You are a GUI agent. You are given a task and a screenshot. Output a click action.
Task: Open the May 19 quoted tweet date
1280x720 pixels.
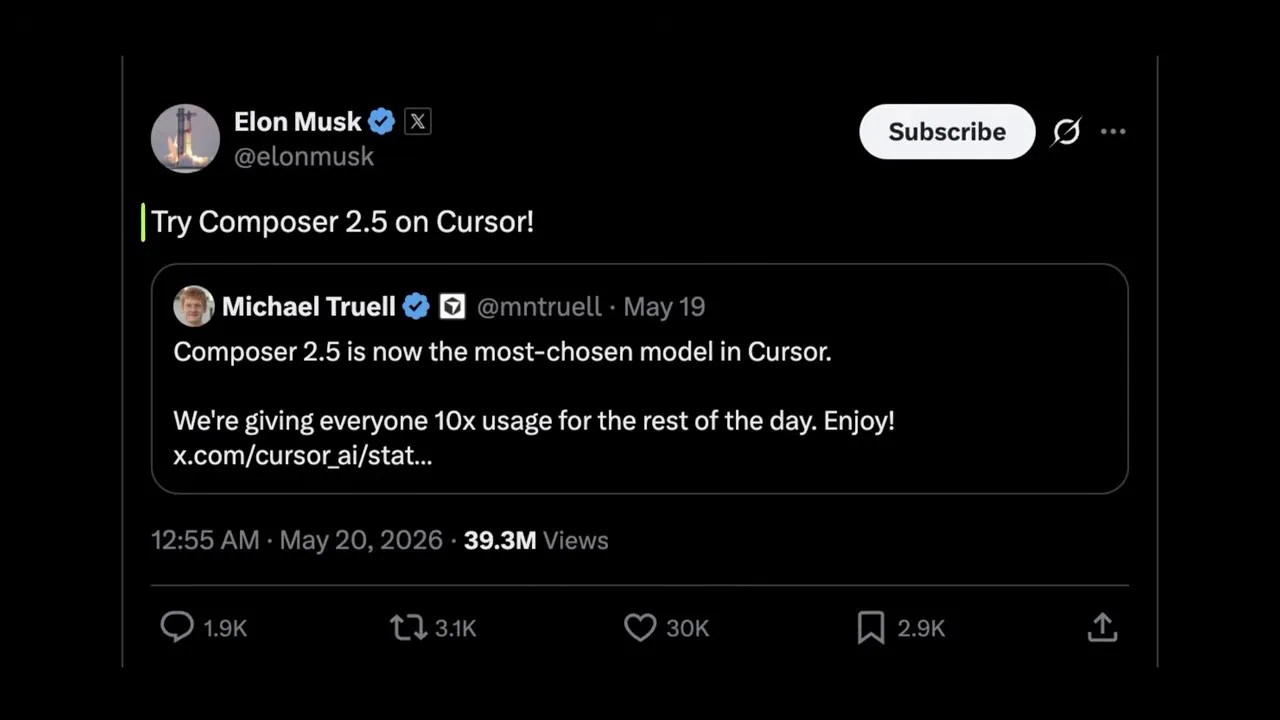pyautogui.click(x=664, y=307)
